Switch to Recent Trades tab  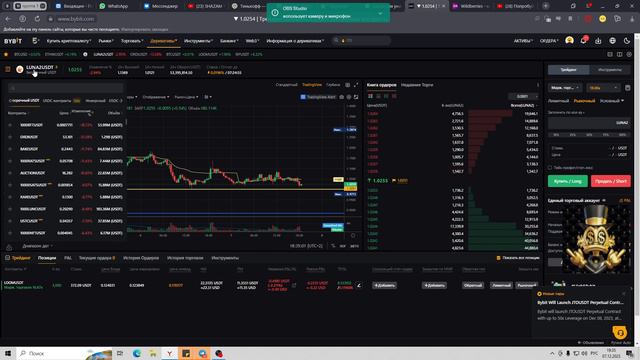(x=417, y=85)
